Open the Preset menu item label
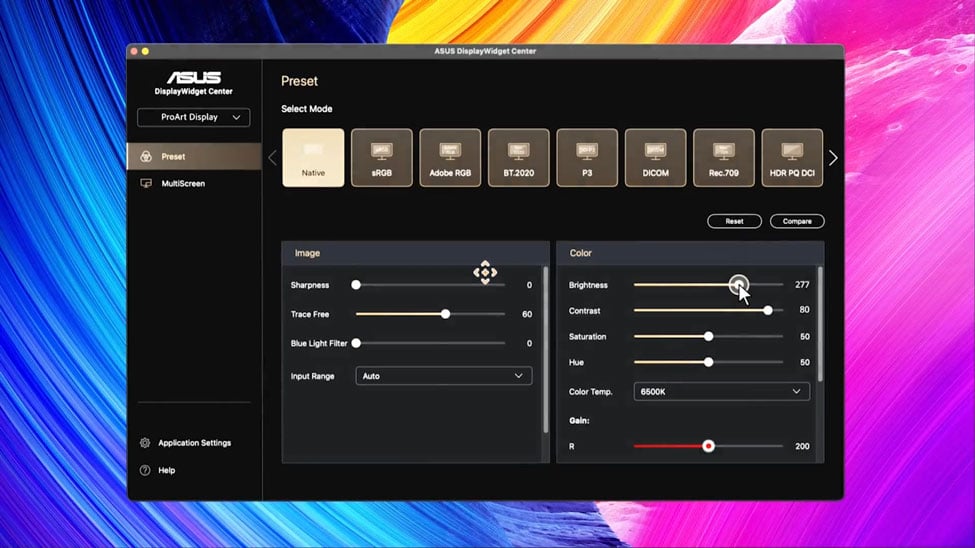The width and height of the screenshot is (975, 548). (173, 157)
